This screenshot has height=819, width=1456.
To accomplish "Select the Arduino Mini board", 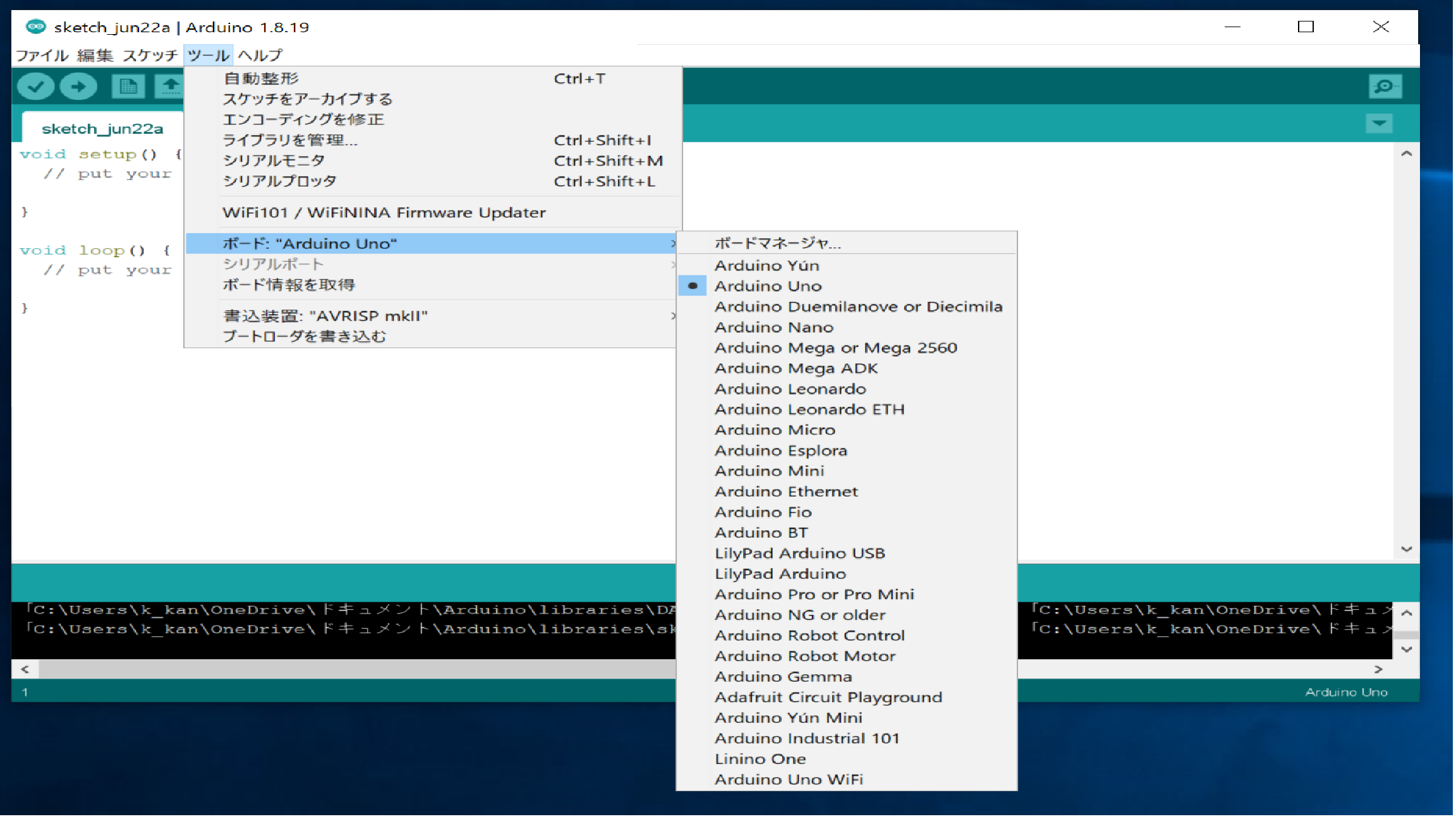I will (847, 471).
